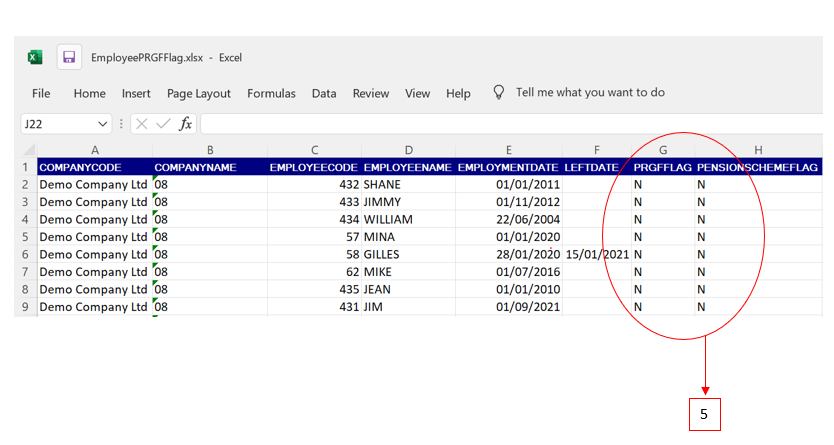This screenshot has width=834, height=445.
Task: Switch to the Home tab
Action: pyautogui.click(x=89, y=93)
